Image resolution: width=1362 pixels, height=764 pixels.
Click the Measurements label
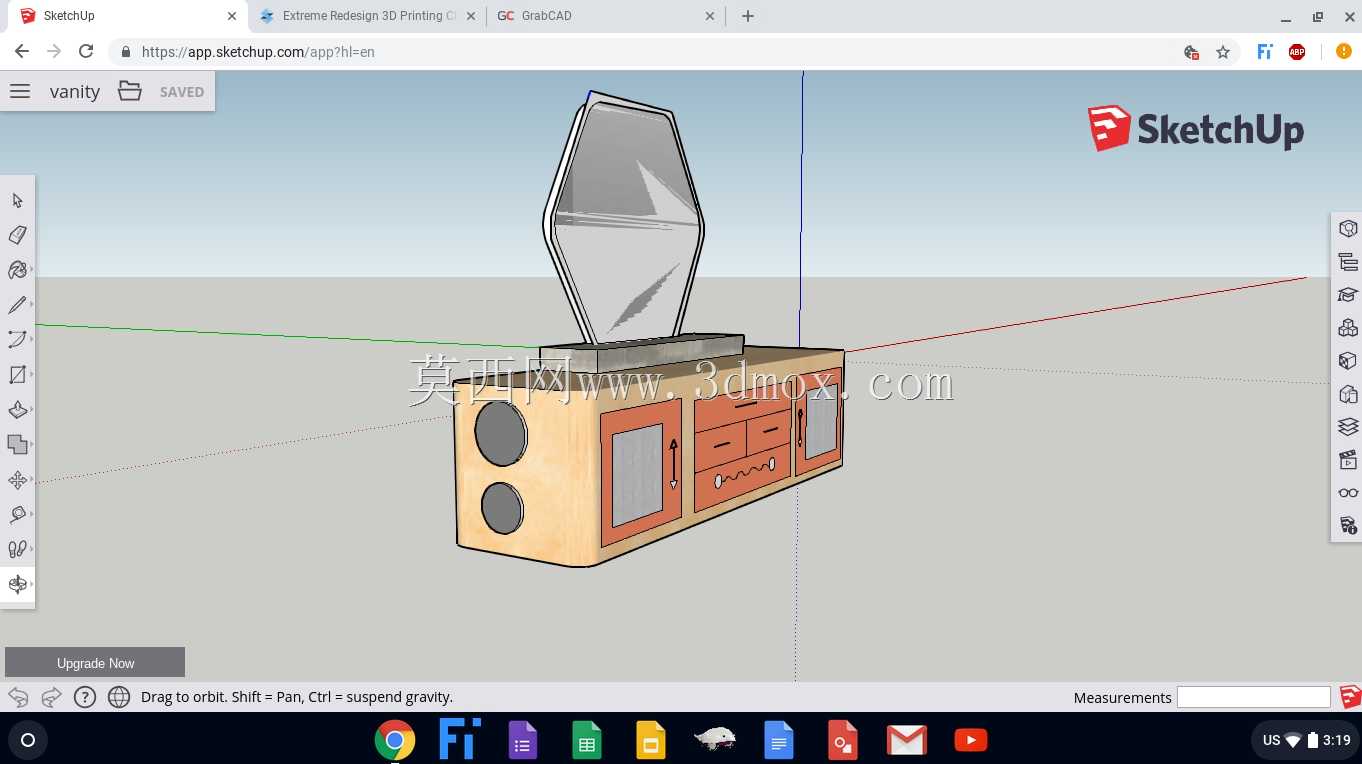click(x=1122, y=698)
